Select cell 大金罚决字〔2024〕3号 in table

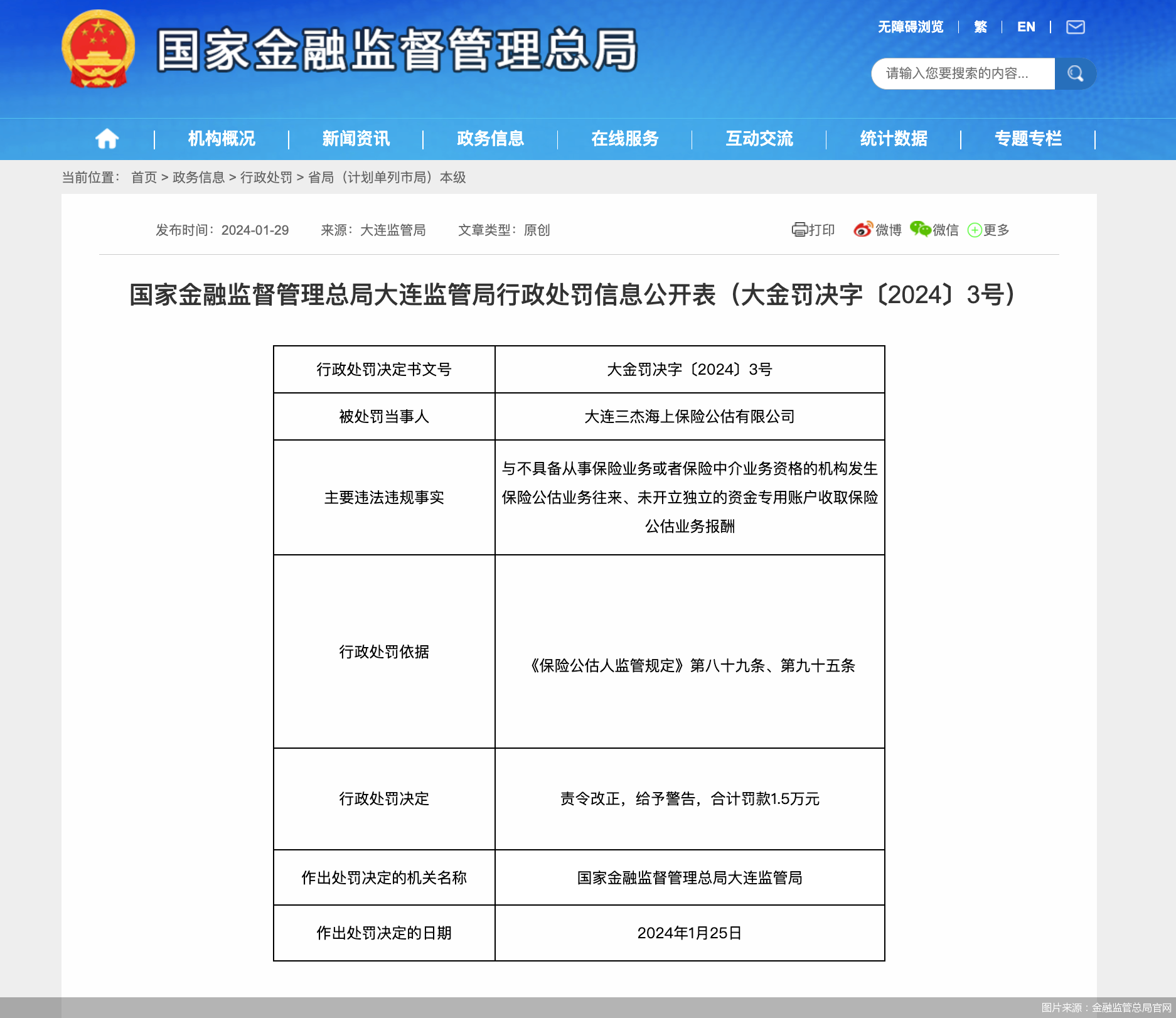point(690,370)
